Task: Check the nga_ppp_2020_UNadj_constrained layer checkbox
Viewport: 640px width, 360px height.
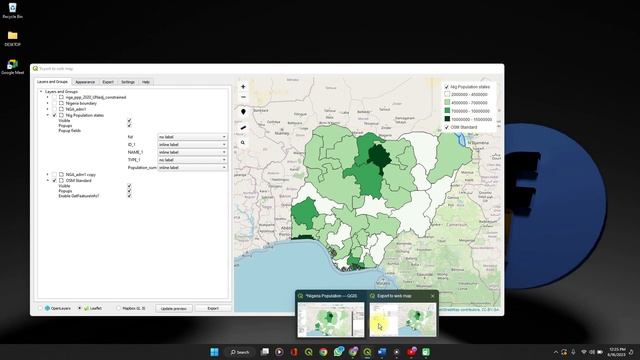Action: tap(54, 98)
